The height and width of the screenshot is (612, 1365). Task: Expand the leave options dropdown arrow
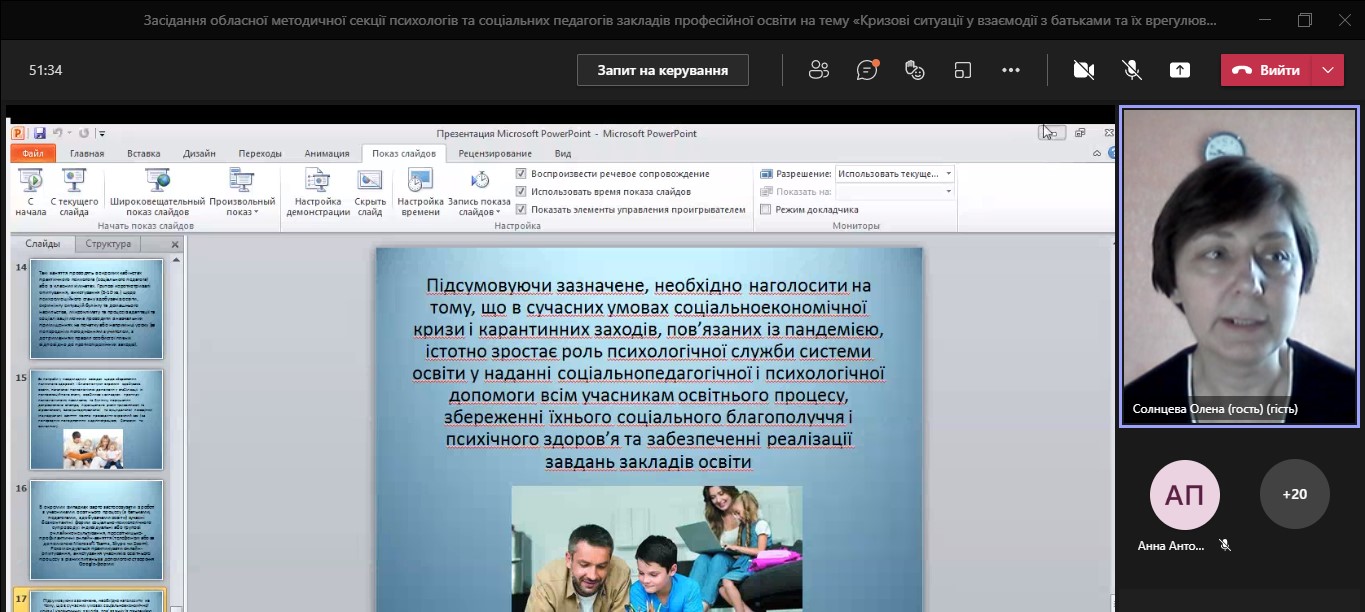click(x=1327, y=70)
